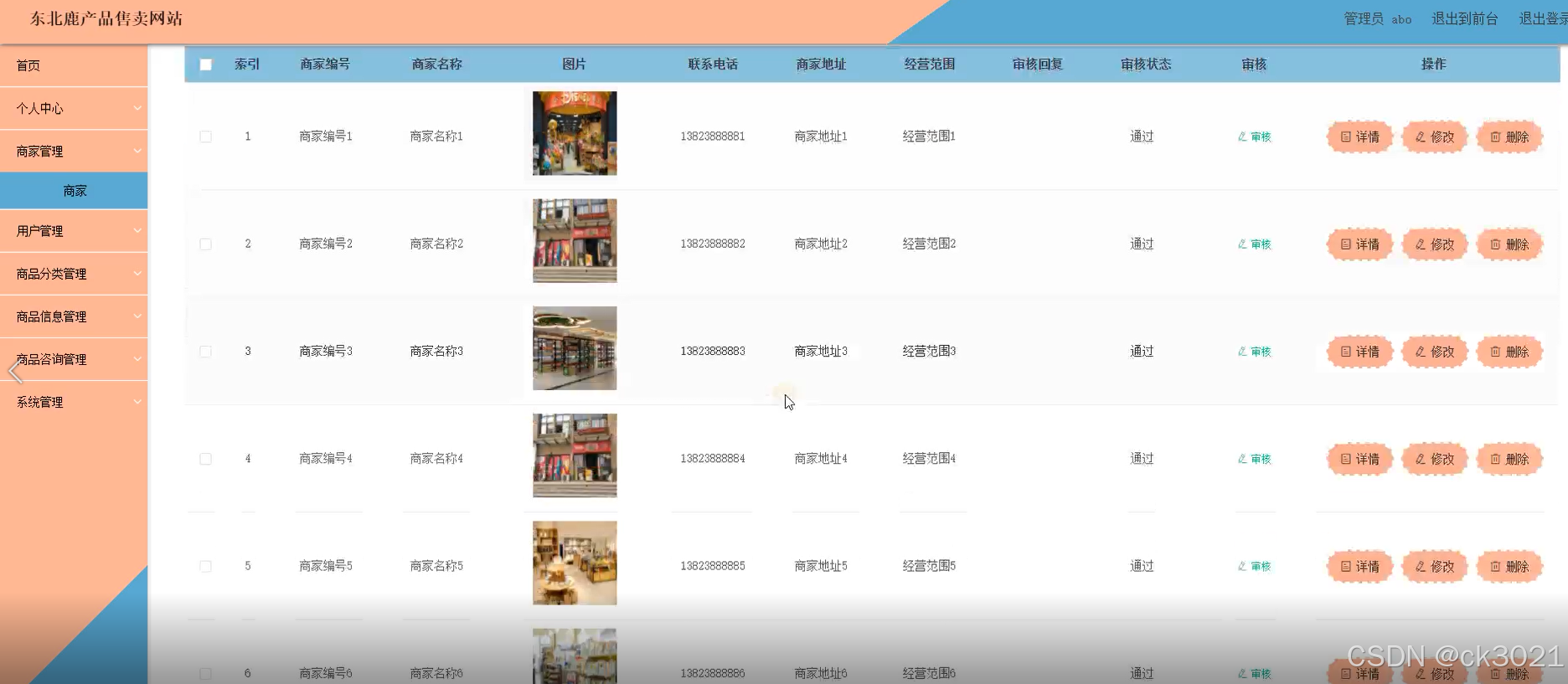The height and width of the screenshot is (684, 1568).
Task: Click the 管理员 abo account label
Action: (x=1378, y=18)
